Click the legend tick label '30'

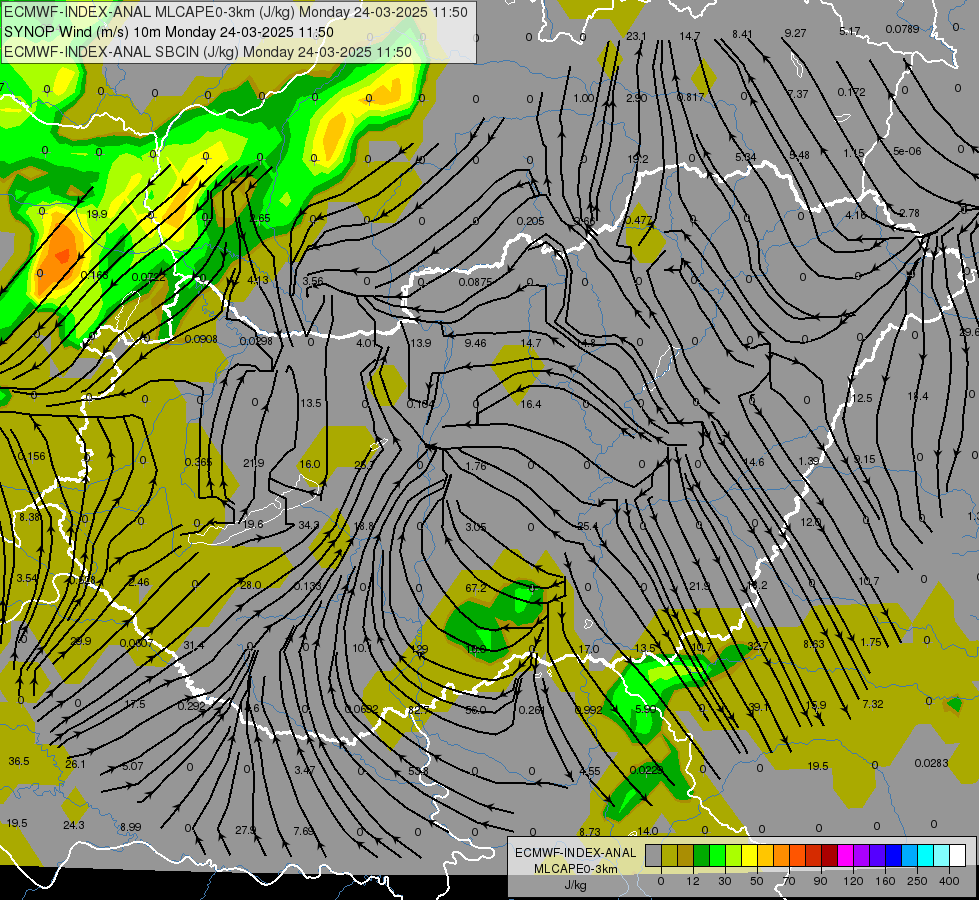tap(724, 881)
